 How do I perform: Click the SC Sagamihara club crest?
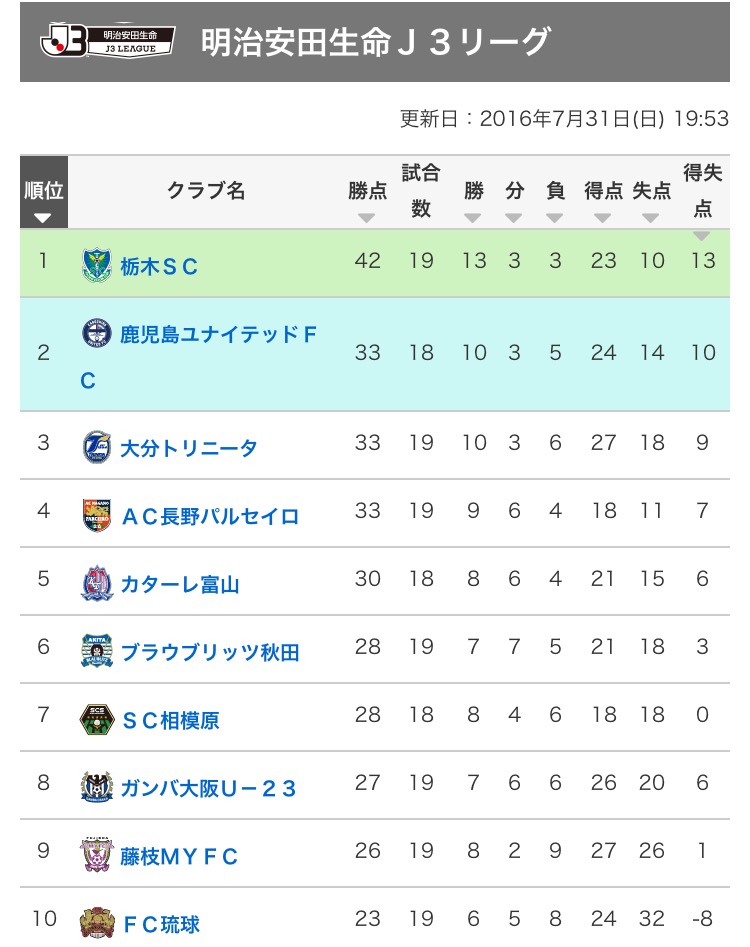(97, 720)
